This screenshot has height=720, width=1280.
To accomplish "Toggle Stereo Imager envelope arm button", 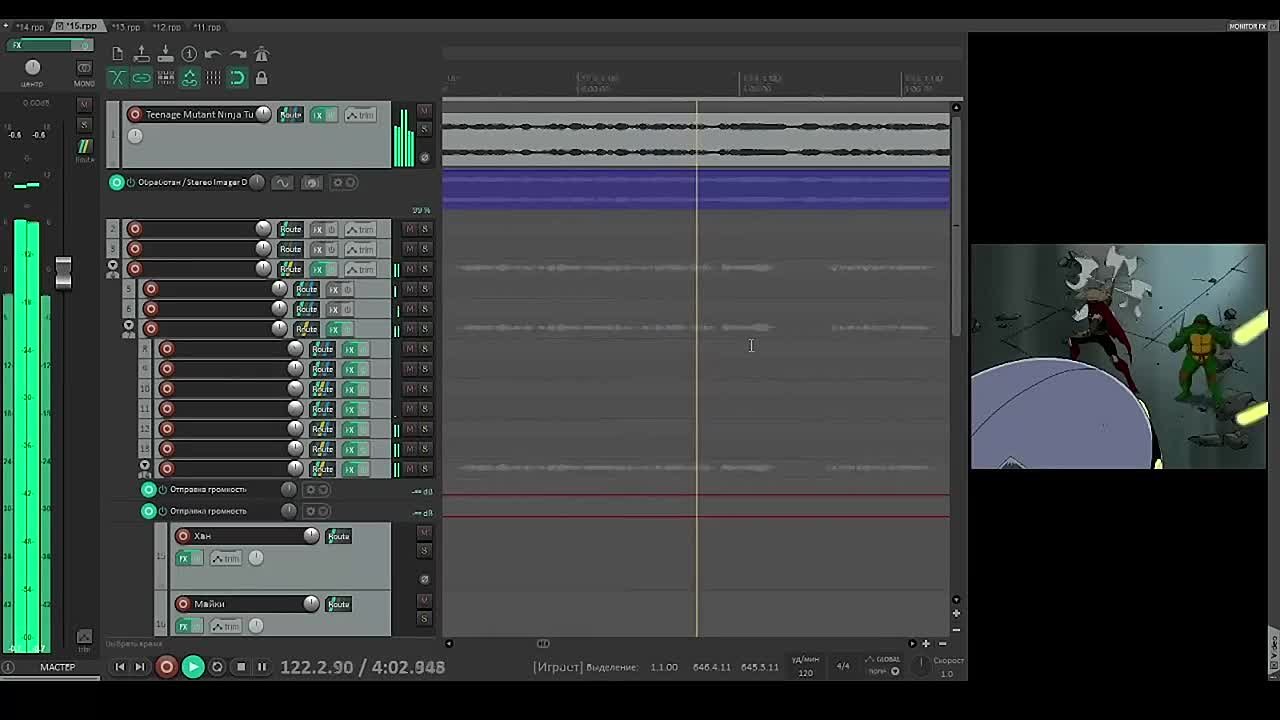I will click(116, 182).
